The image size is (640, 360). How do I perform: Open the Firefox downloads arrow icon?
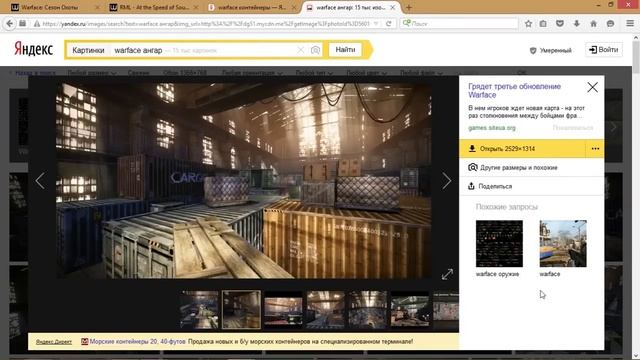click(577, 24)
